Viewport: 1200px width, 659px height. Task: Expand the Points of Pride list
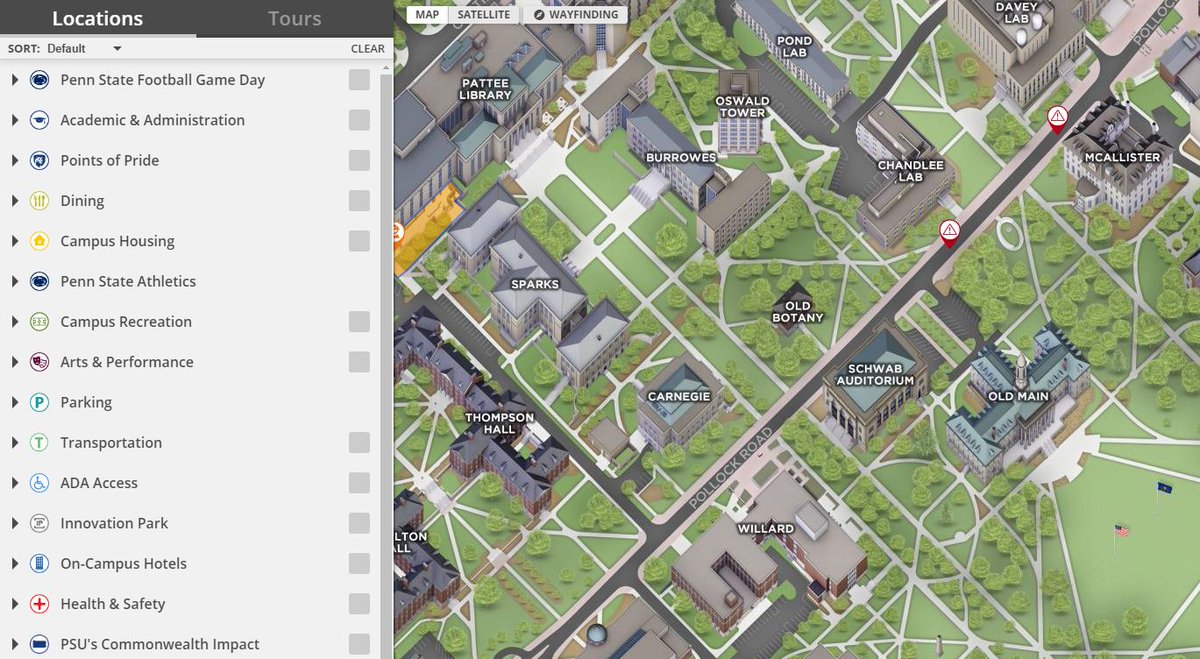[x=15, y=160]
